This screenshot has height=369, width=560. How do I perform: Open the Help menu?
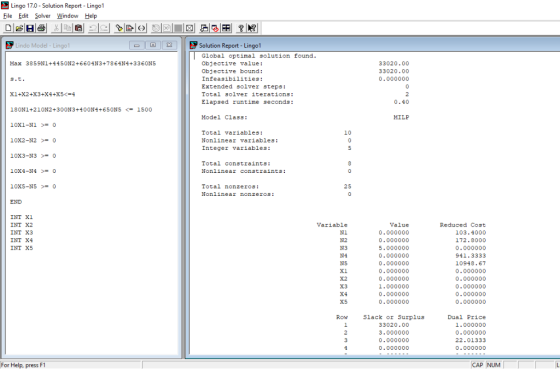click(91, 16)
